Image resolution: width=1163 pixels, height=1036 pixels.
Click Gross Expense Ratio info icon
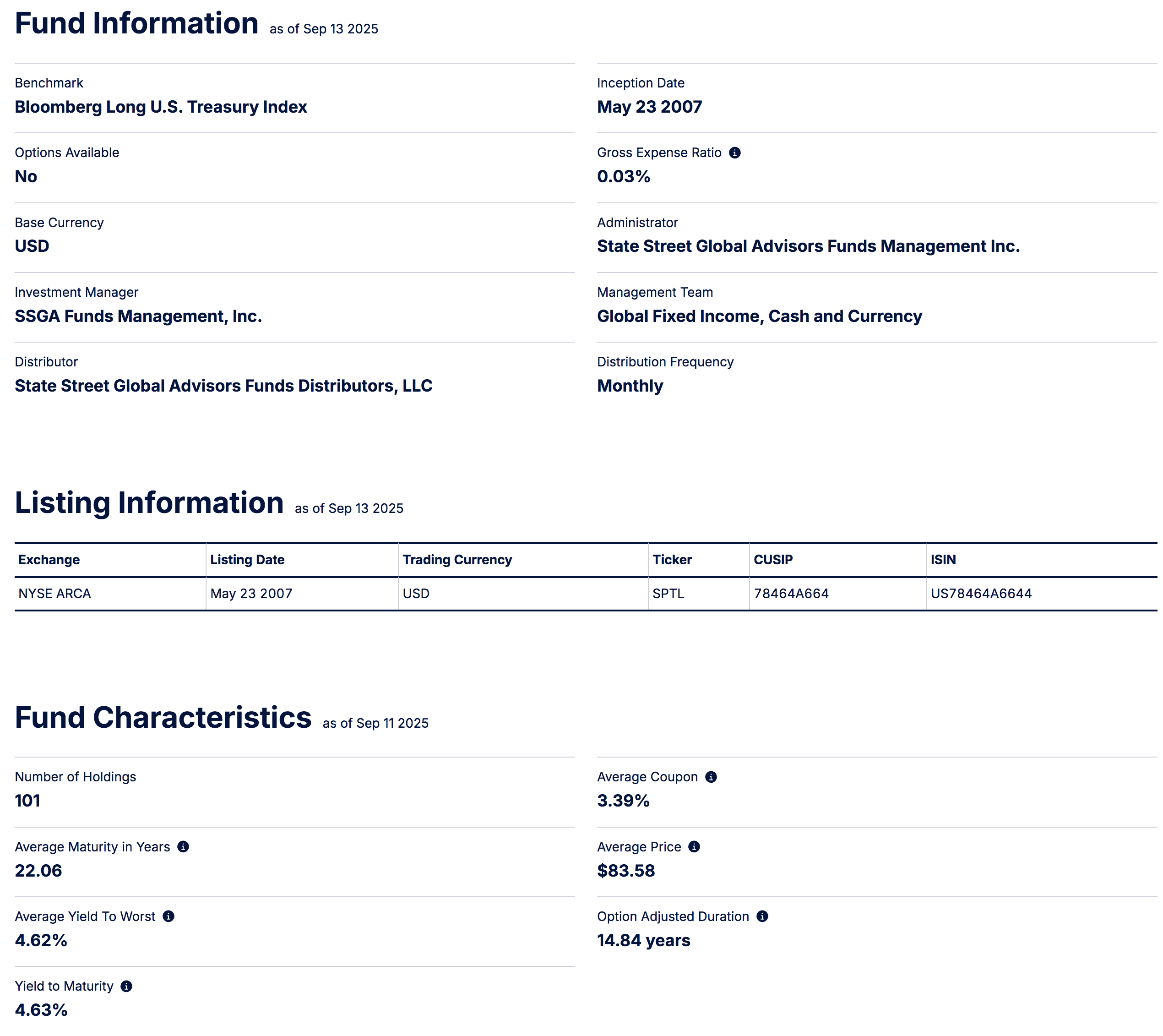click(734, 153)
